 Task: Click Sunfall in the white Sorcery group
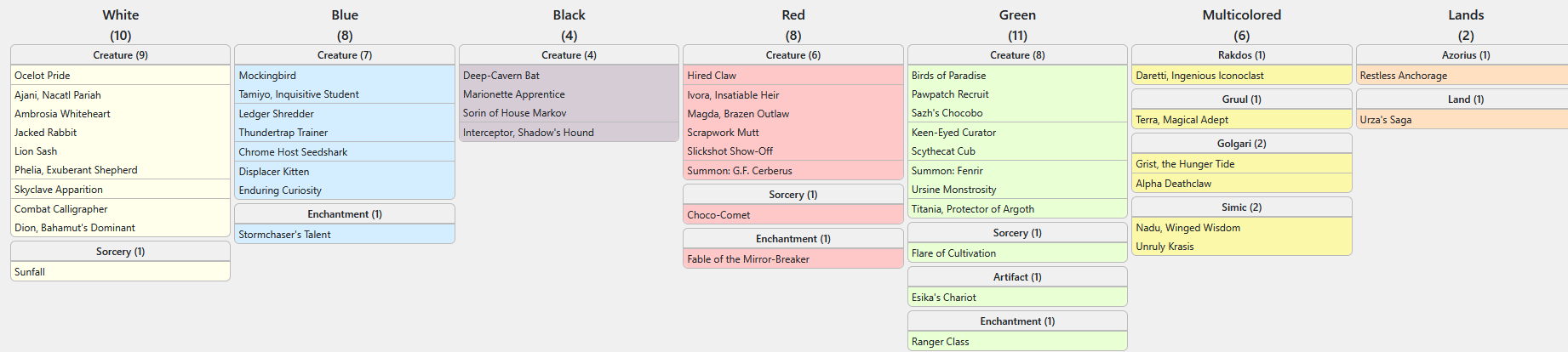30,272
